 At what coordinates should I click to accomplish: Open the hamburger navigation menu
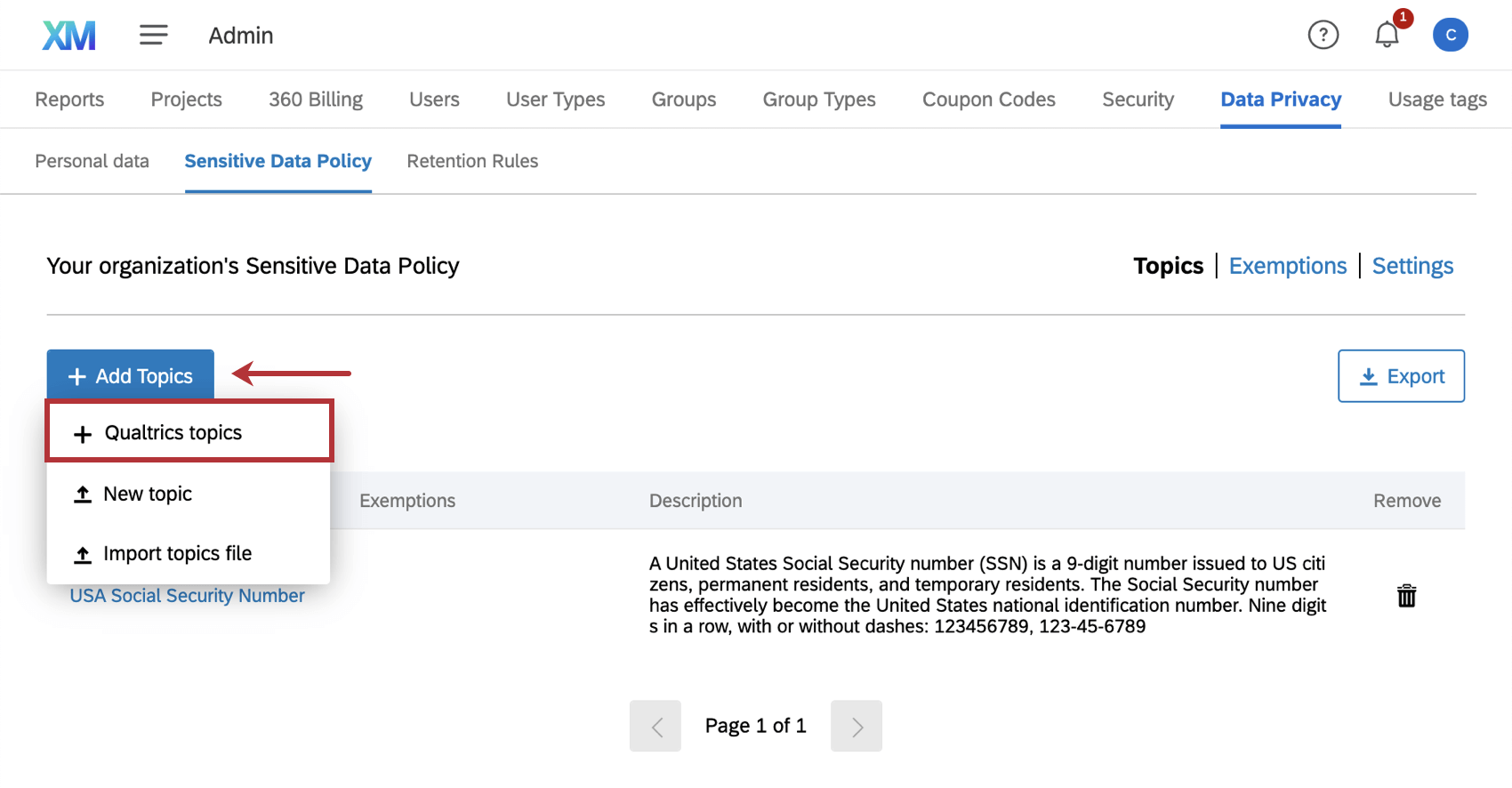coord(153,36)
